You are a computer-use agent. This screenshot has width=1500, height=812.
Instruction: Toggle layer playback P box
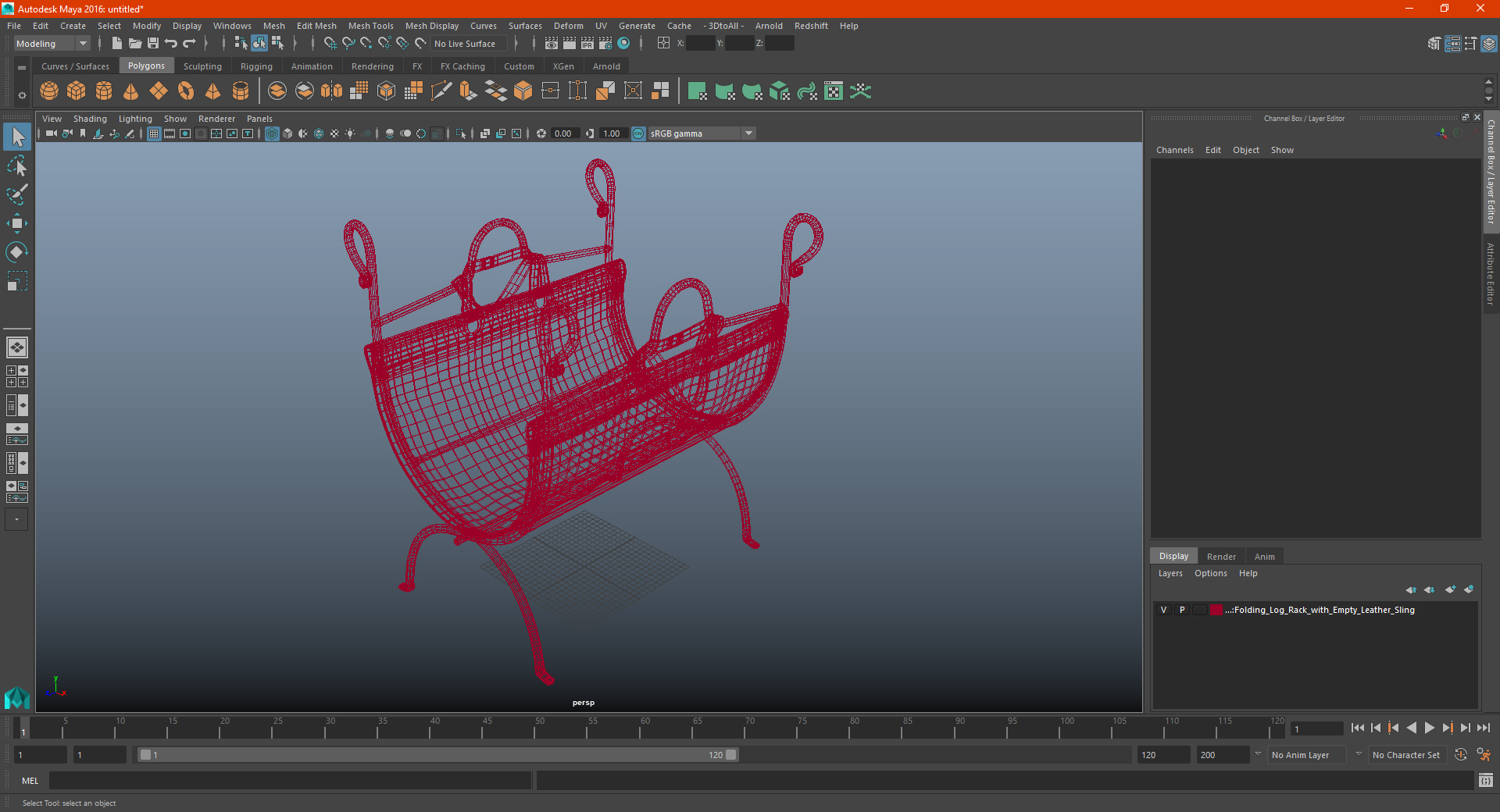1182,610
